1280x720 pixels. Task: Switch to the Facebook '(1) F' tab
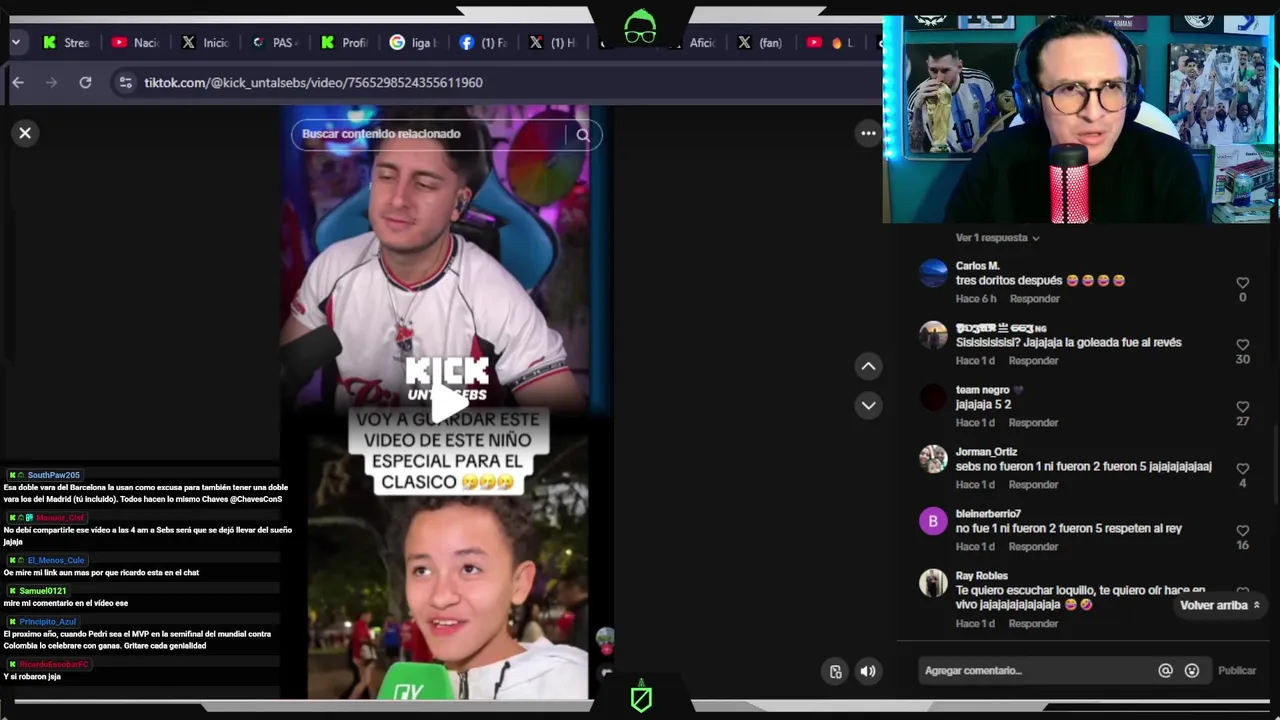click(483, 42)
